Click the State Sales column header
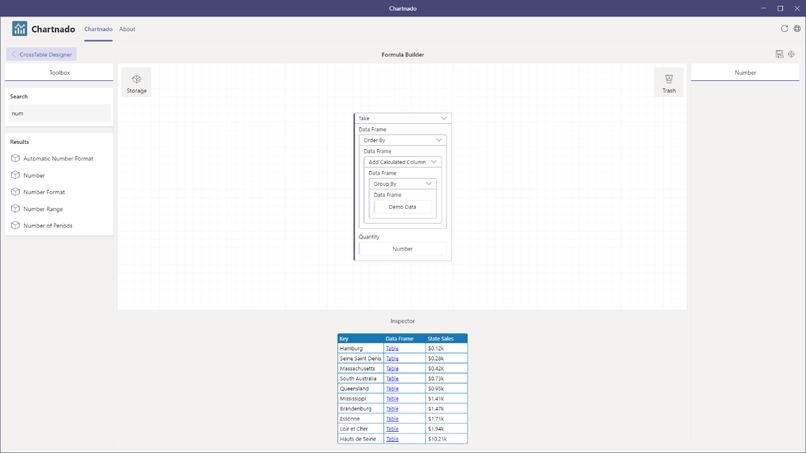806x453 pixels. click(446, 338)
